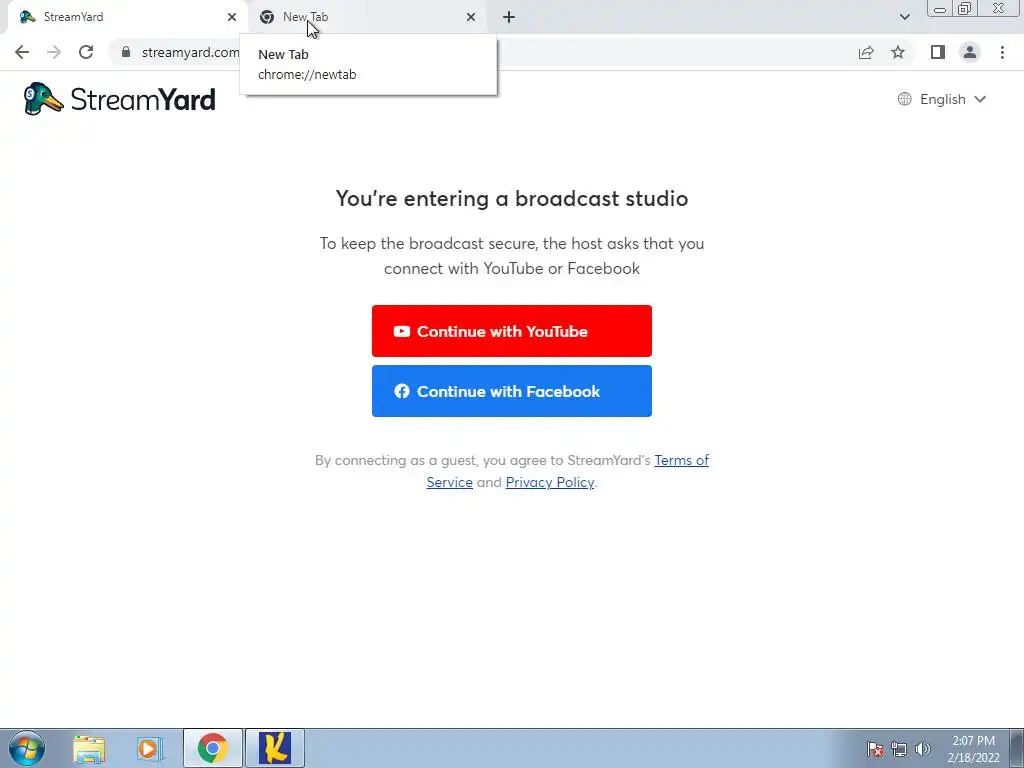This screenshot has height=768, width=1024.
Task: Expand the tab search chevron
Action: (x=904, y=17)
